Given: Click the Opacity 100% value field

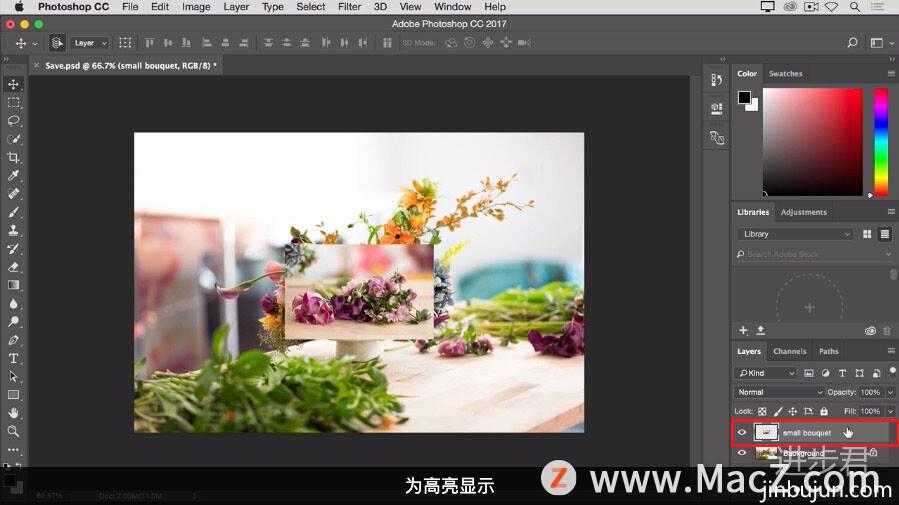Looking at the screenshot, I should (x=870, y=392).
